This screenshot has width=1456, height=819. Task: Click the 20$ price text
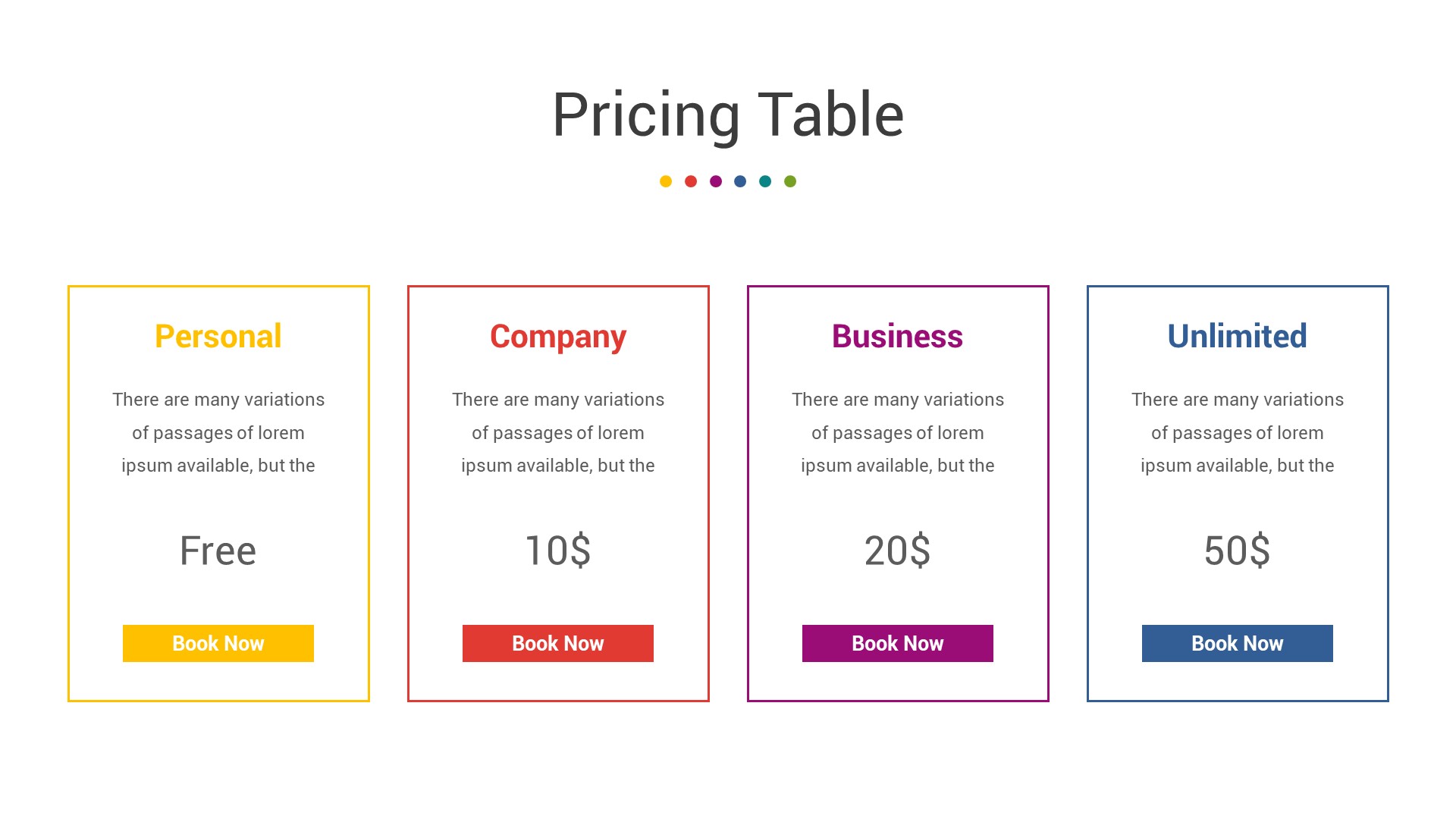[x=897, y=551]
